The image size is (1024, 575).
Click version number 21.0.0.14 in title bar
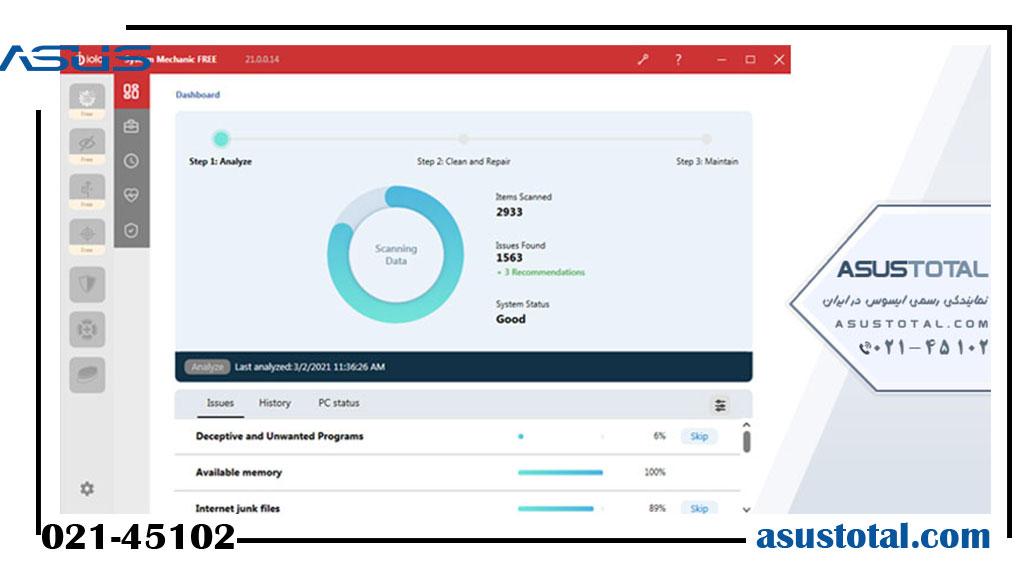[262, 59]
